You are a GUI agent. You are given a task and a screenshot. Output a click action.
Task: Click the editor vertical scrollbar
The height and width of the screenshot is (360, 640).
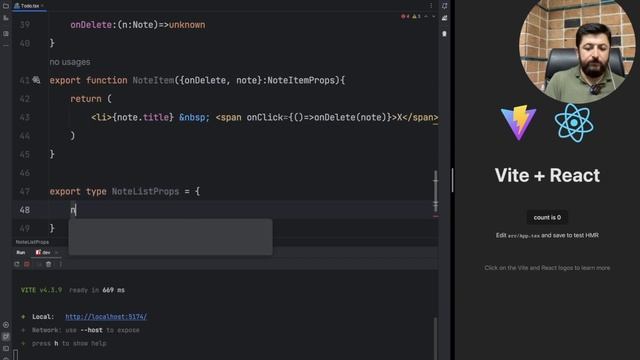(x=436, y=191)
